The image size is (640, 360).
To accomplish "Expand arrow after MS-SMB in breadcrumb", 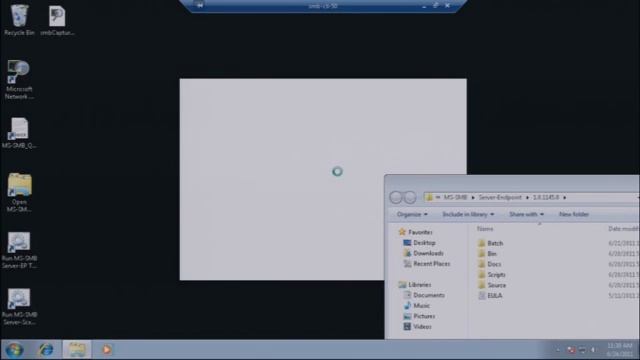I will click(473, 198).
